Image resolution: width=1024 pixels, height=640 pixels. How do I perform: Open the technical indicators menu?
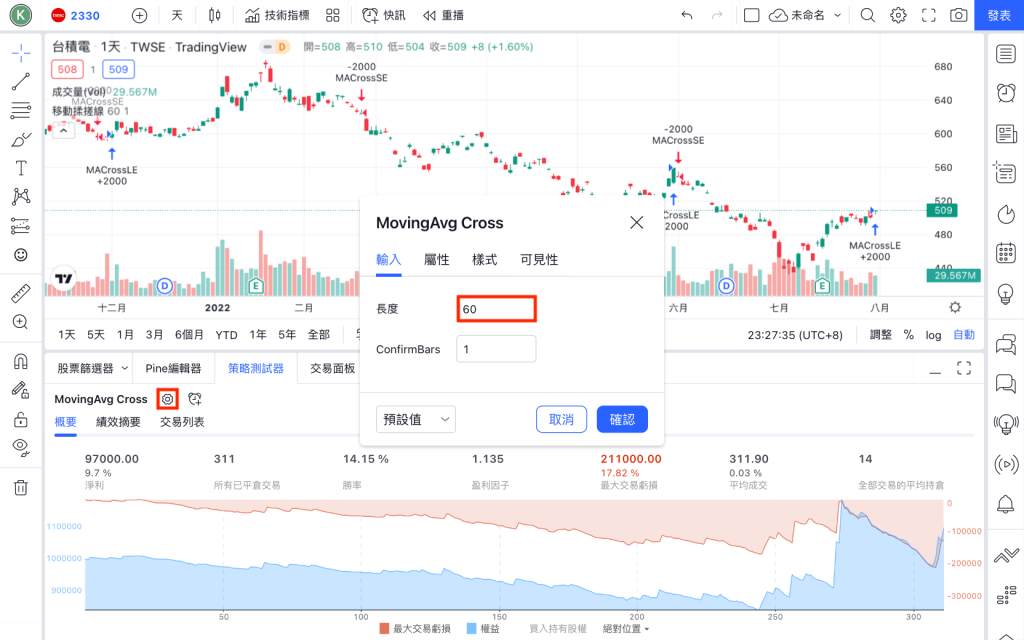click(x=277, y=16)
